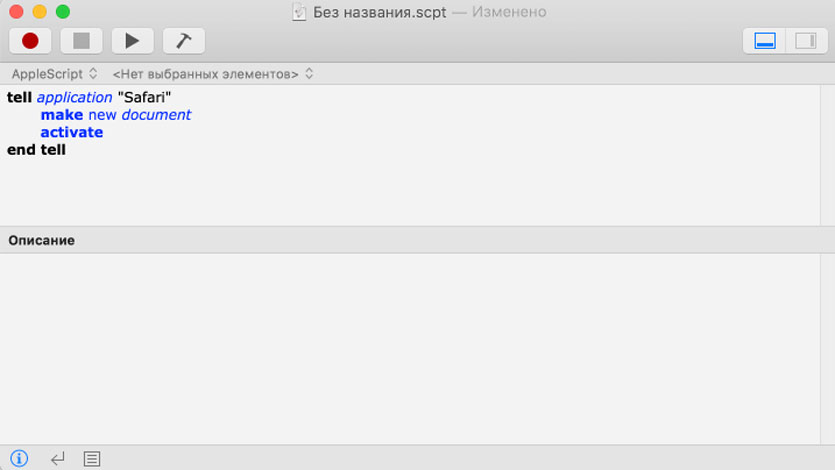Click the «Описание» pane header
The image size is (835, 470).
click(x=42, y=240)
